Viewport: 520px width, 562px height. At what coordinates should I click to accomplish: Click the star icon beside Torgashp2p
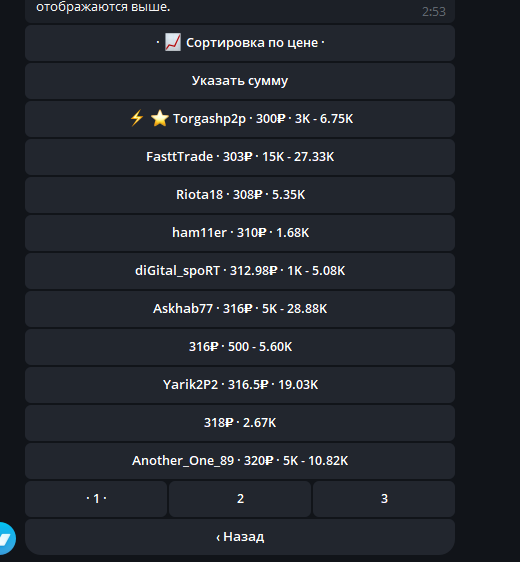coord(159,118)
